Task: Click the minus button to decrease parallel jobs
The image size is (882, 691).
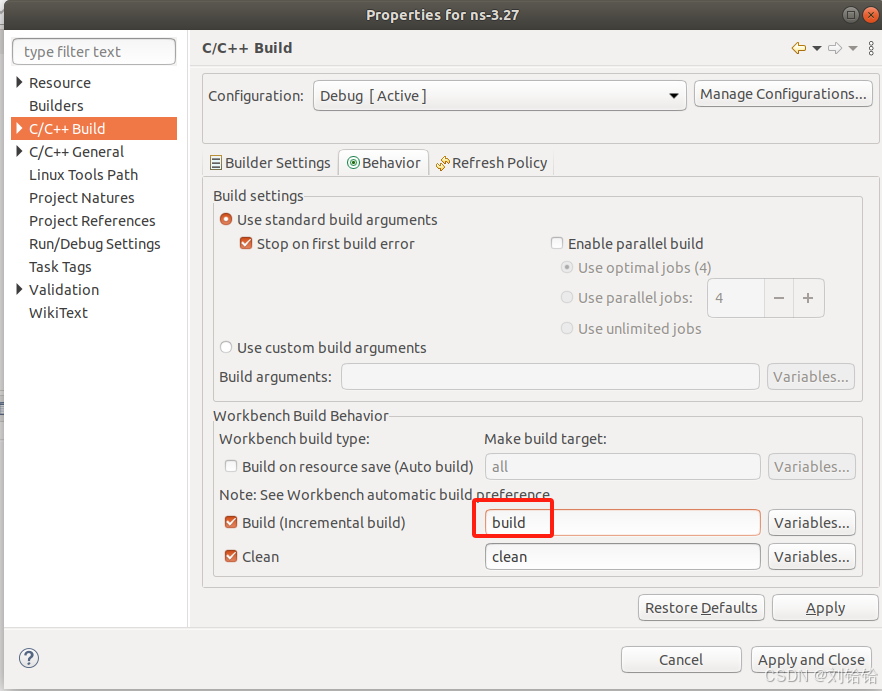Action: tap(778, 298)
